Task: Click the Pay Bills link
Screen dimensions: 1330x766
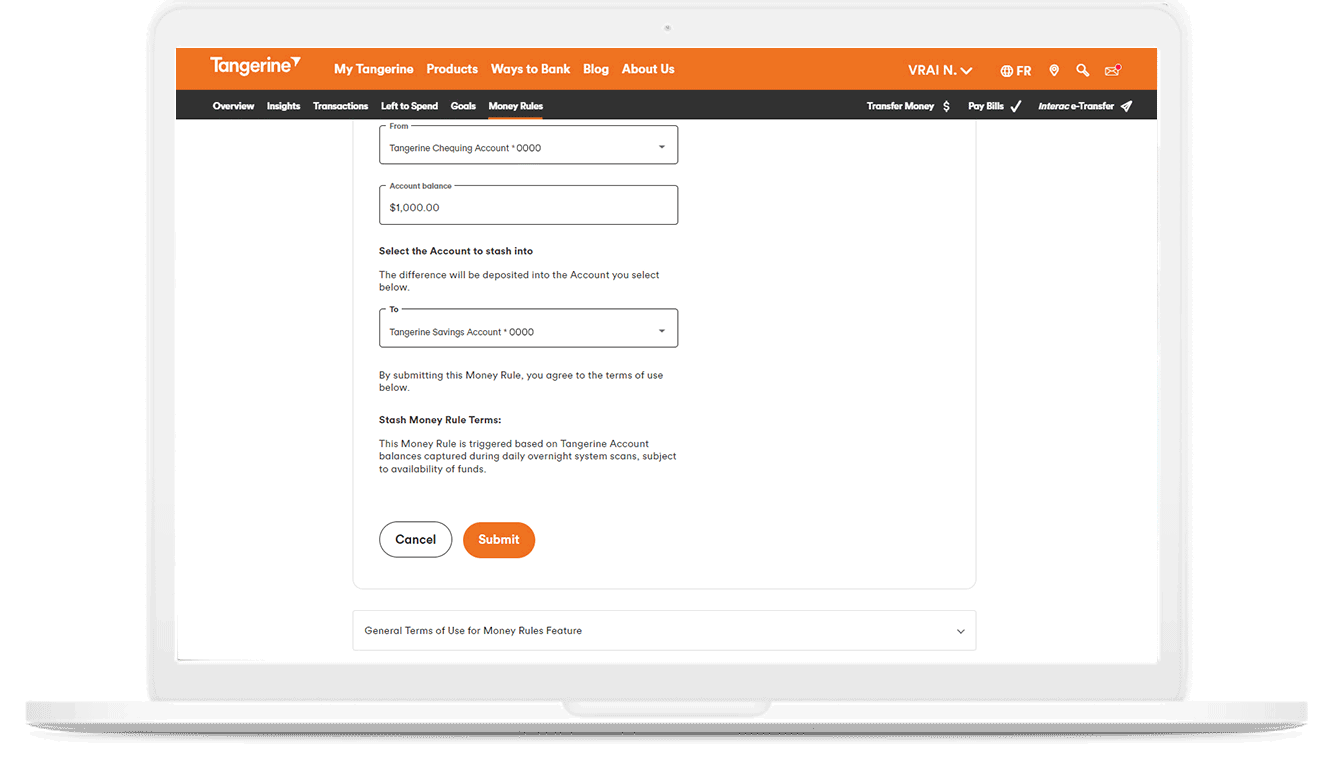Action: (985, 106)
